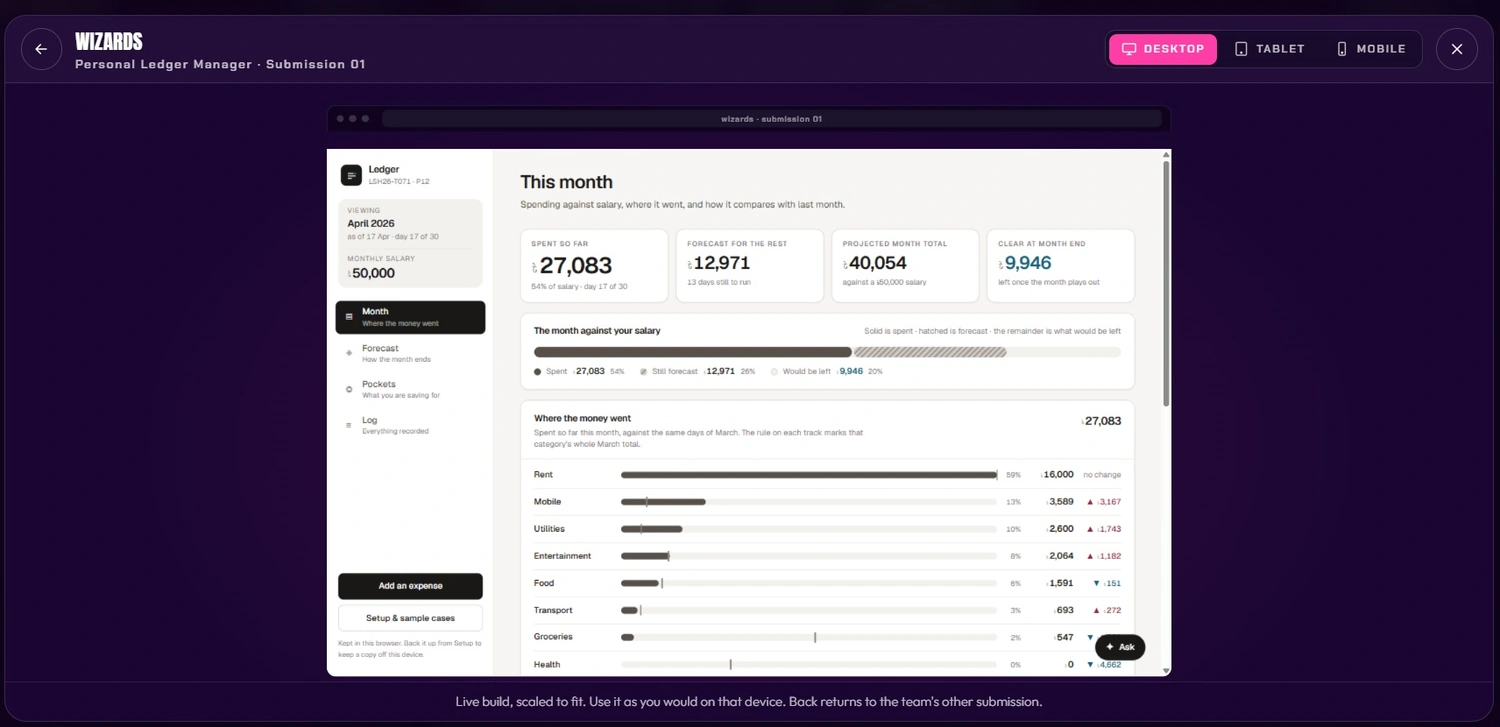This screenshot has width=1500, height=727.
Task: Open the Forecast section
Action: coord(411,353)
